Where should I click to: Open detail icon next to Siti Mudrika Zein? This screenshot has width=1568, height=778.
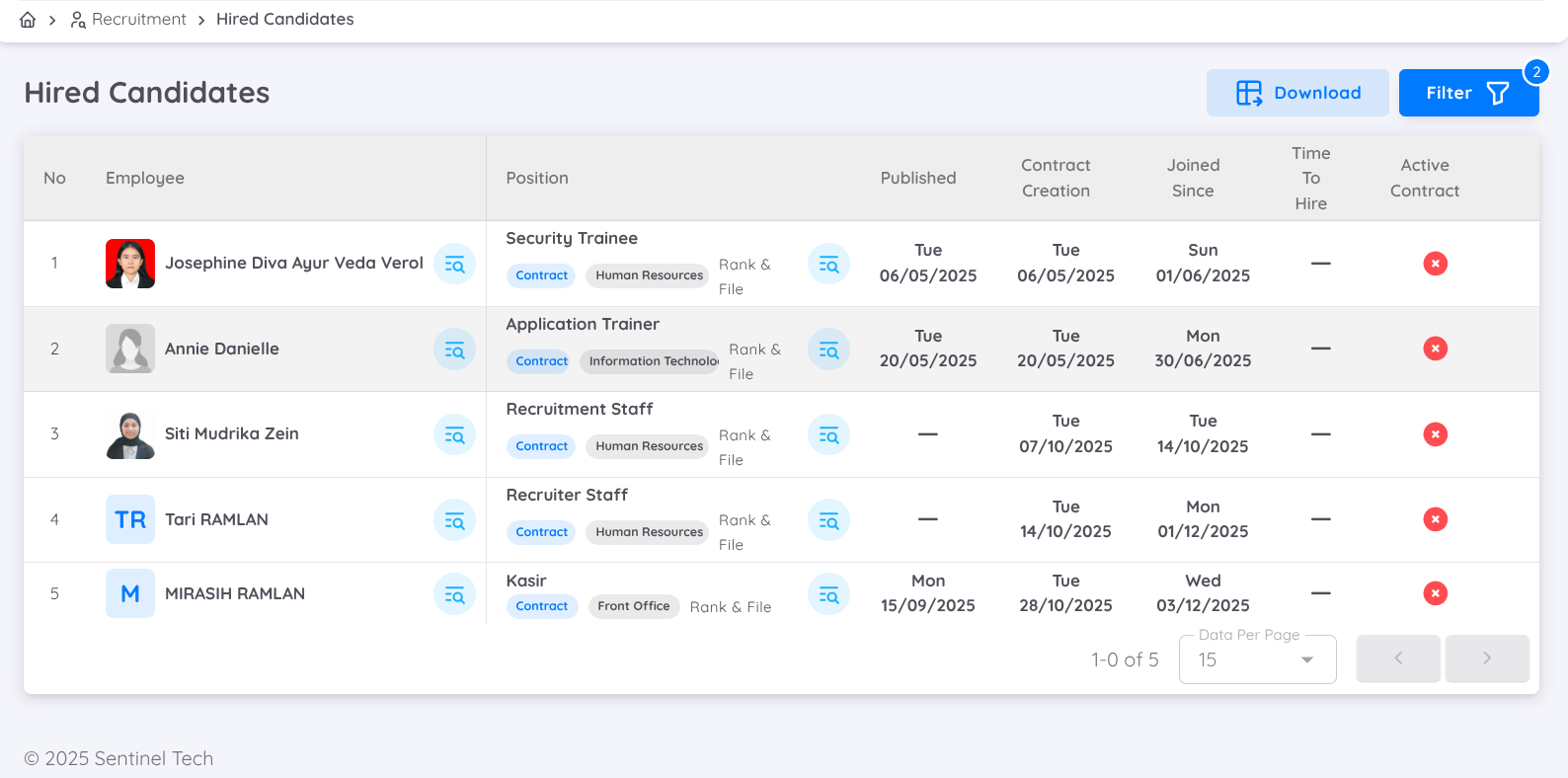[x=454, y=434]
